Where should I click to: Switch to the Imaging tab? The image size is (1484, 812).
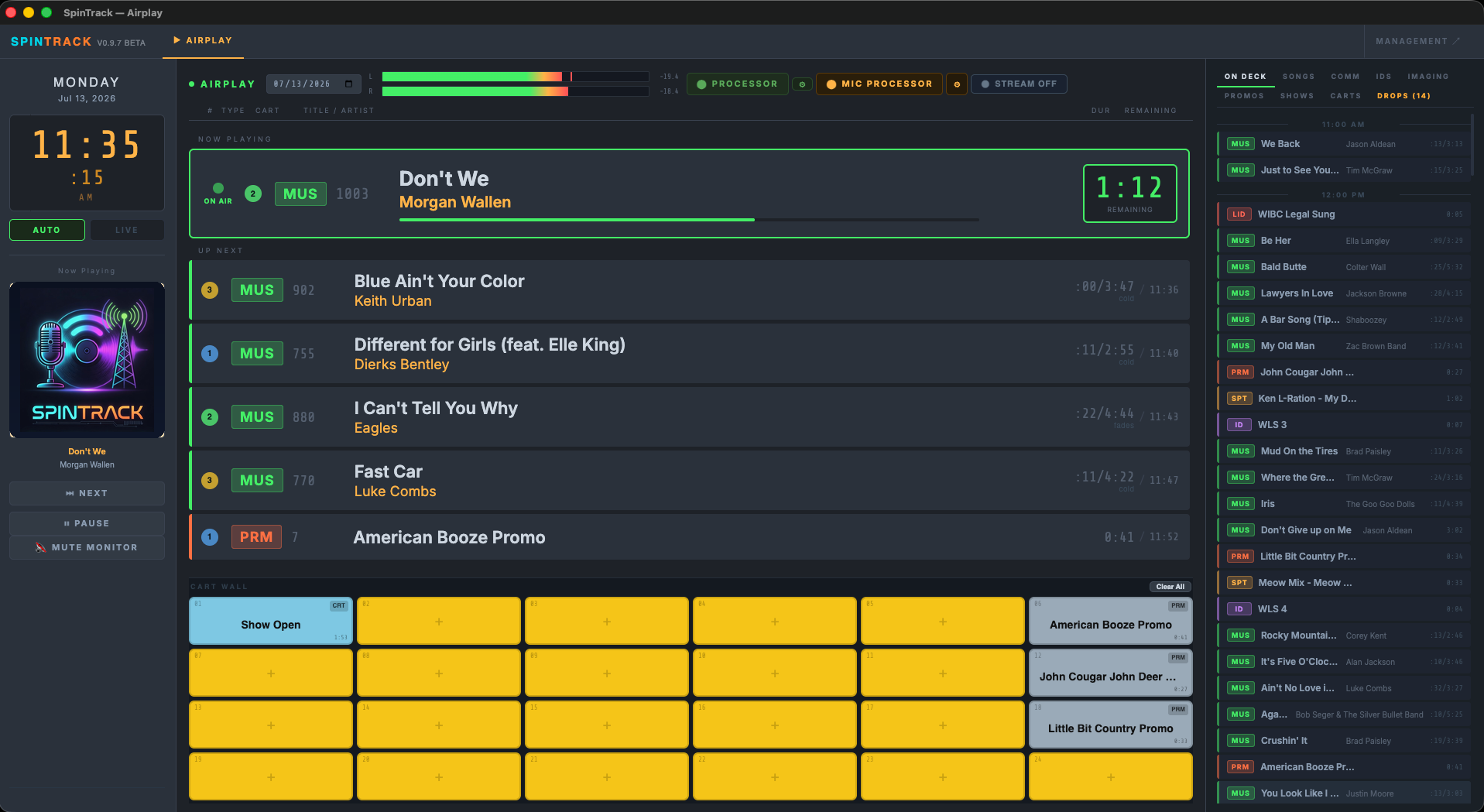[1428, 77]
